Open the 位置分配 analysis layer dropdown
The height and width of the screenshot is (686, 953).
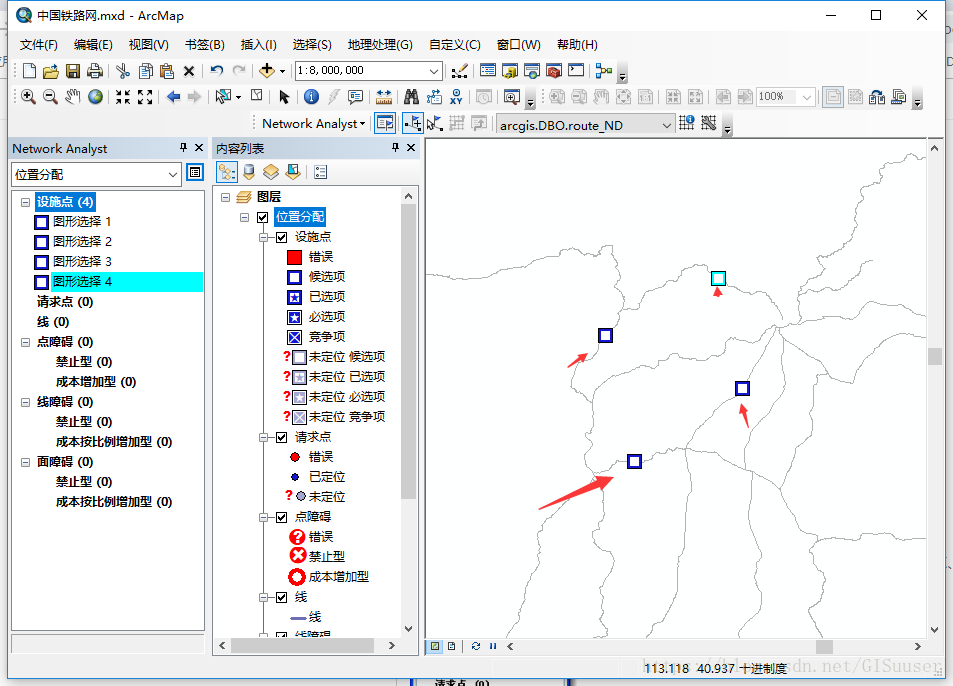(x=173, y=174)
